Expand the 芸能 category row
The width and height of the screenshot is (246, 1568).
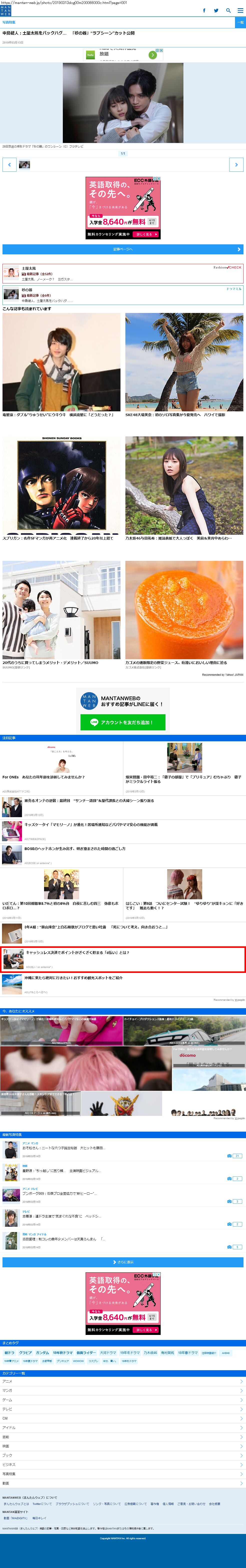123,1437
